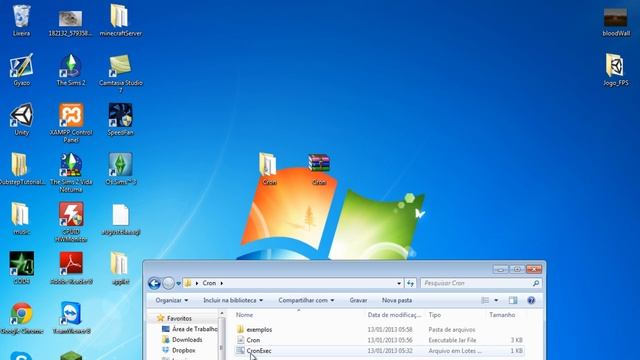This screenshot has height=360, width=640.
Task: Select the Jogo_FPS Unity folder icon
Action: [x=616, y=70]
